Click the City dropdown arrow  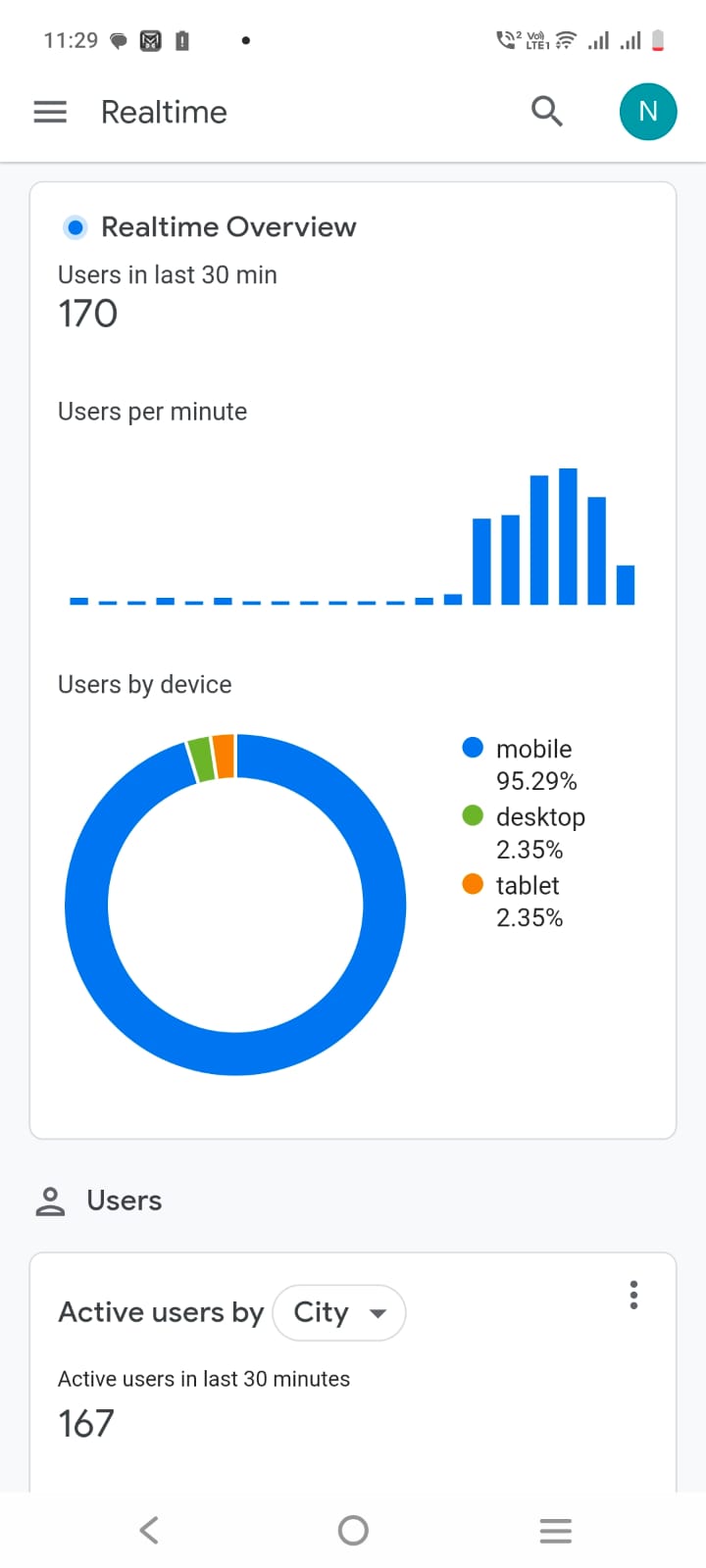378,1313
